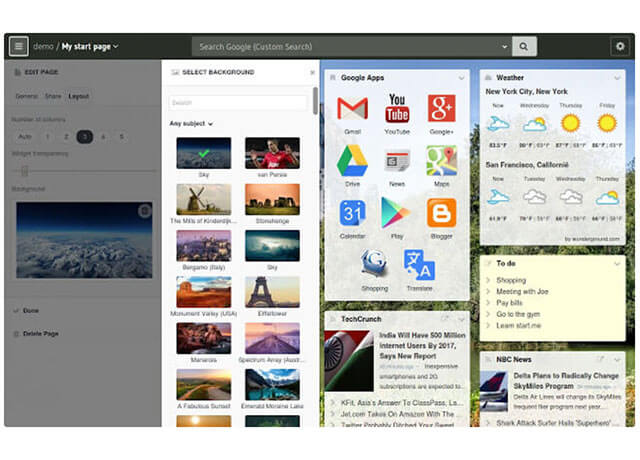Open the settings gear icon
This screenshot has height=460, width=640.
(619, 46)
